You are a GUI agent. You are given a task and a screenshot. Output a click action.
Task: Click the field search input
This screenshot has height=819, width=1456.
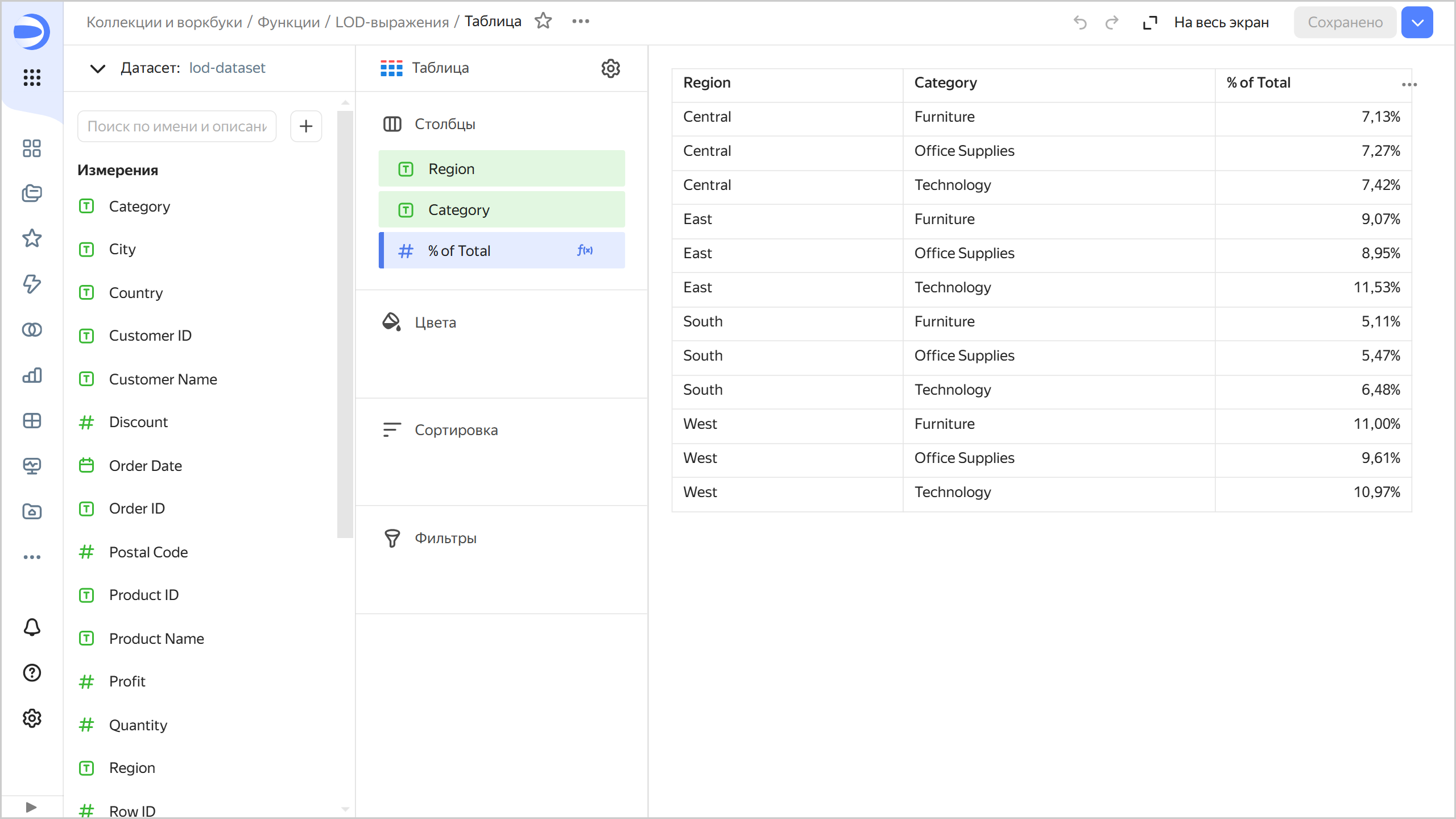[177, 126]
